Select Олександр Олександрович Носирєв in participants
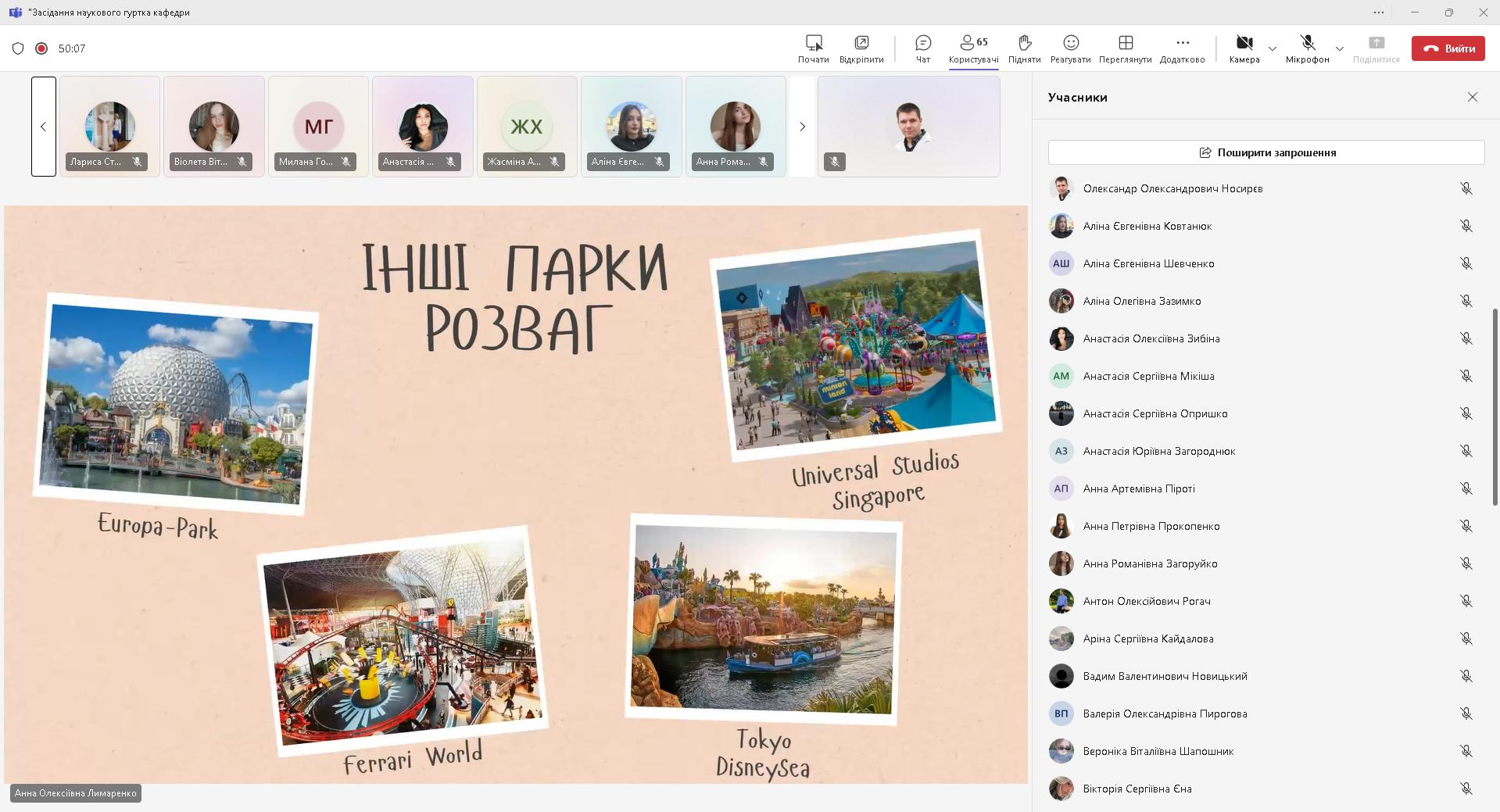The height and width of the screenshot is (812, 1500). click(x=1266, y=188)
